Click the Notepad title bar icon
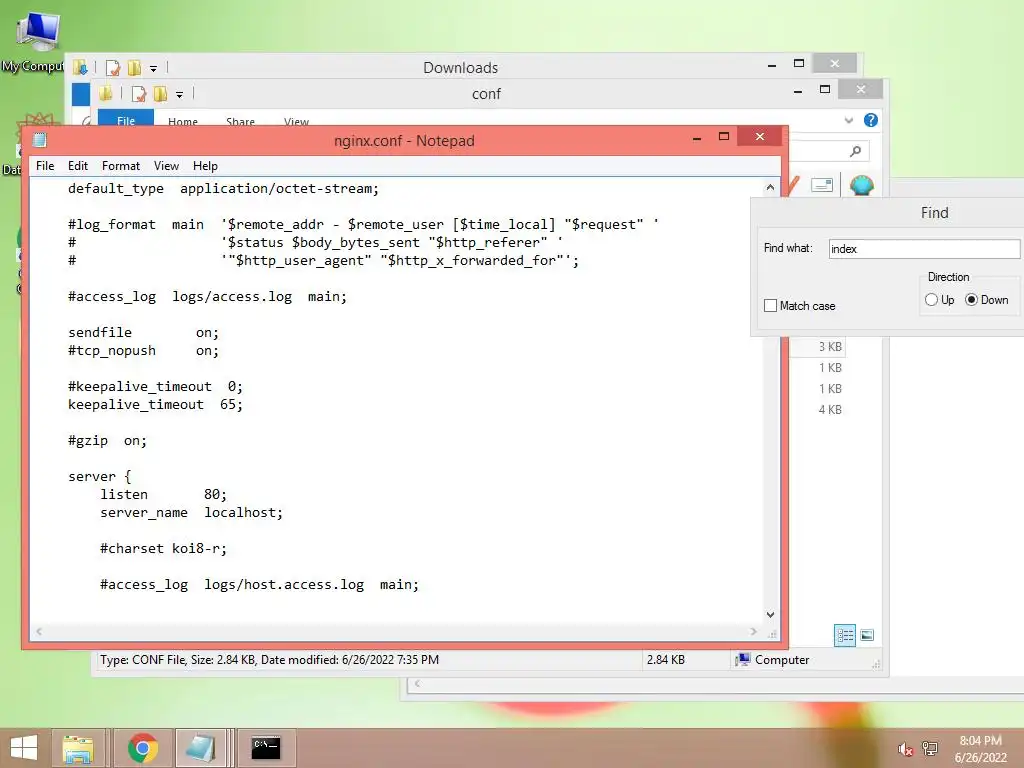This screenshot has width=1024, height=768. (40, 140)
